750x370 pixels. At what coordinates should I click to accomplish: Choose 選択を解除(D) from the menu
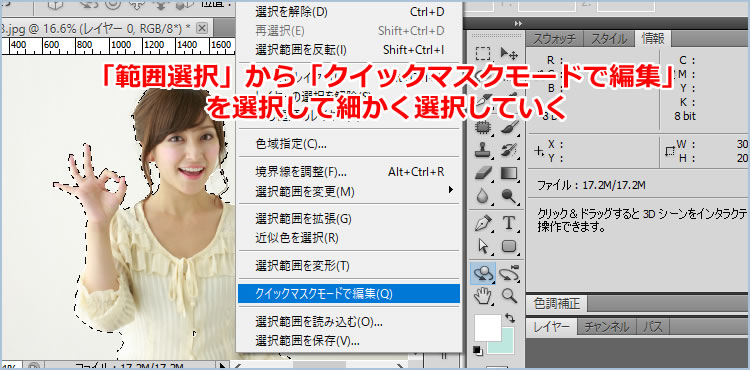tap(349, 12)
